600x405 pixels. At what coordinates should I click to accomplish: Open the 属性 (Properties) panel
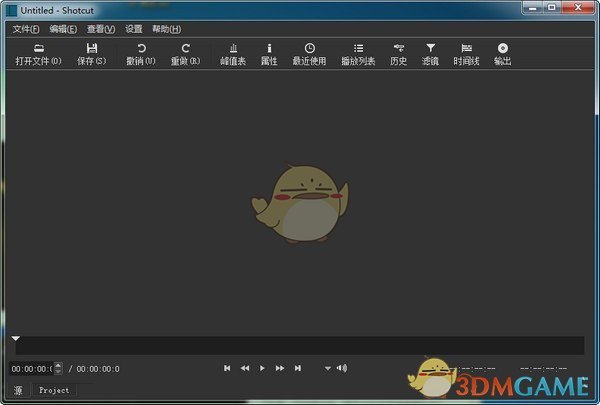(x=269, y=54)
